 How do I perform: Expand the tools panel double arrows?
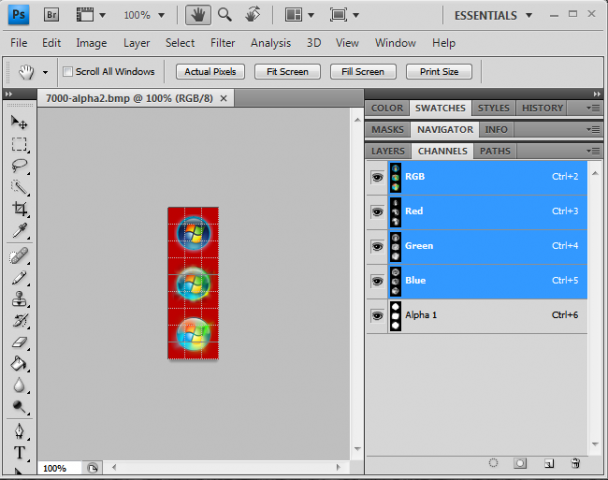click(9, 94)
